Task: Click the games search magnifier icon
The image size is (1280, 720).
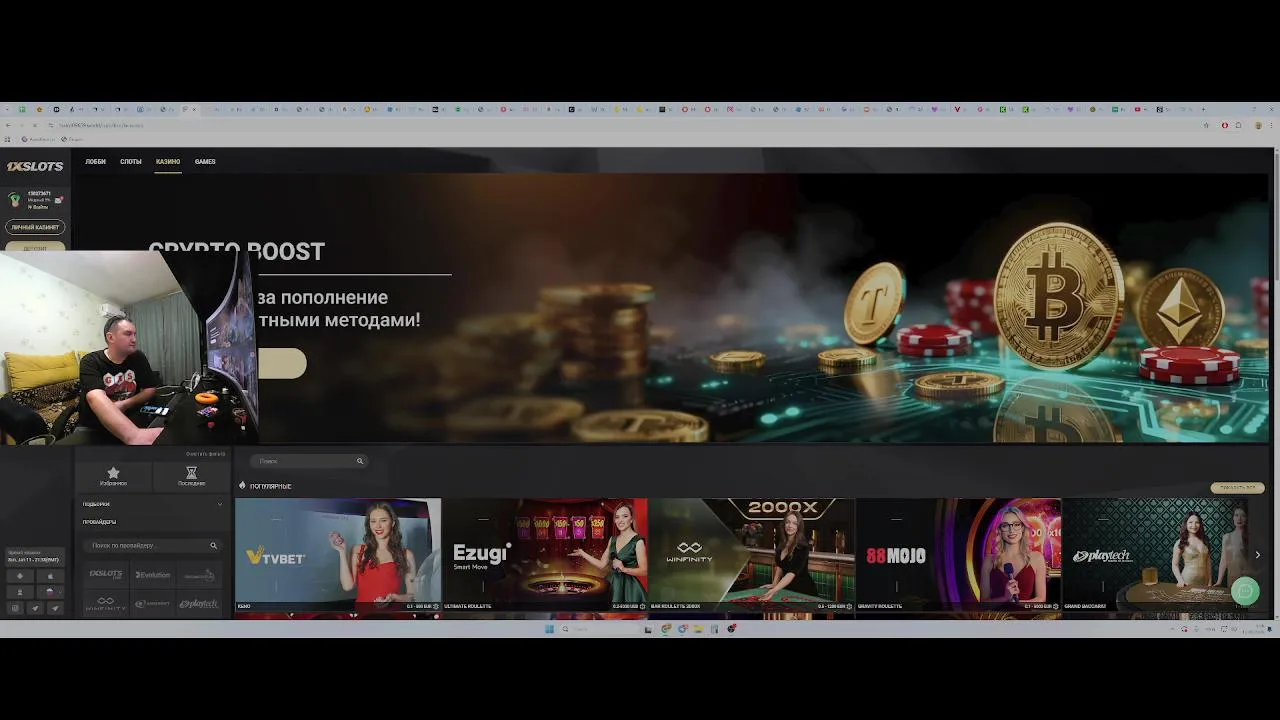Action: 360,461
